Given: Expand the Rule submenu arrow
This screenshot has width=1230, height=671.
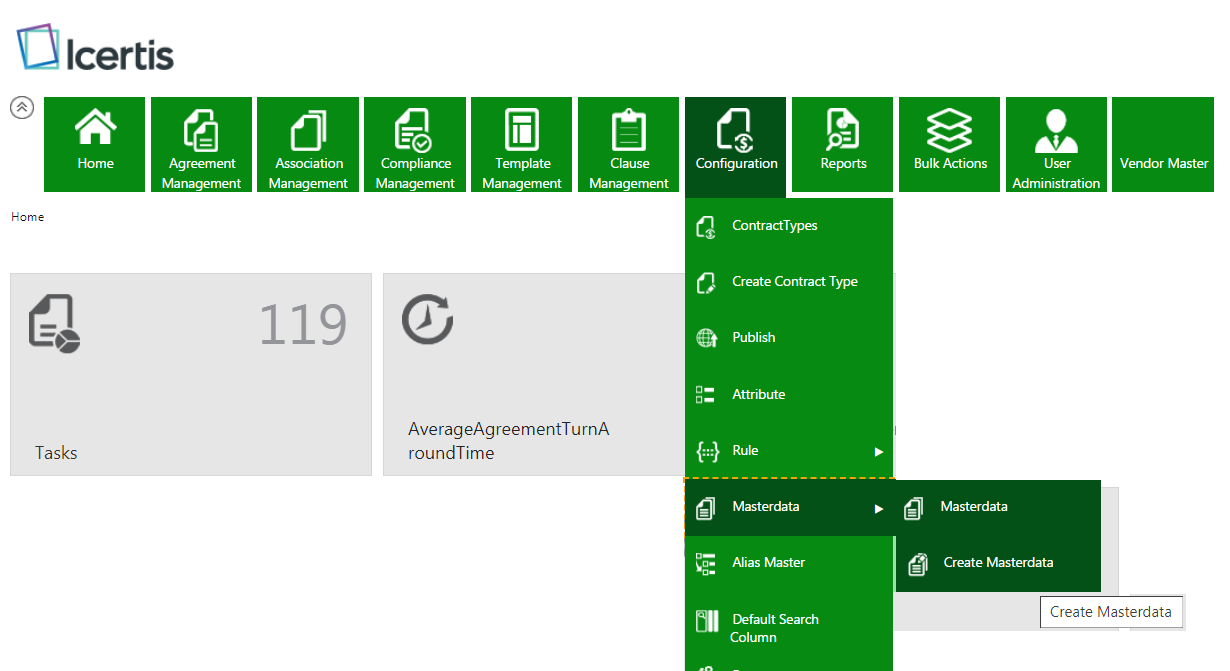Looking at the screenshot, I should (x=879, y=451).
